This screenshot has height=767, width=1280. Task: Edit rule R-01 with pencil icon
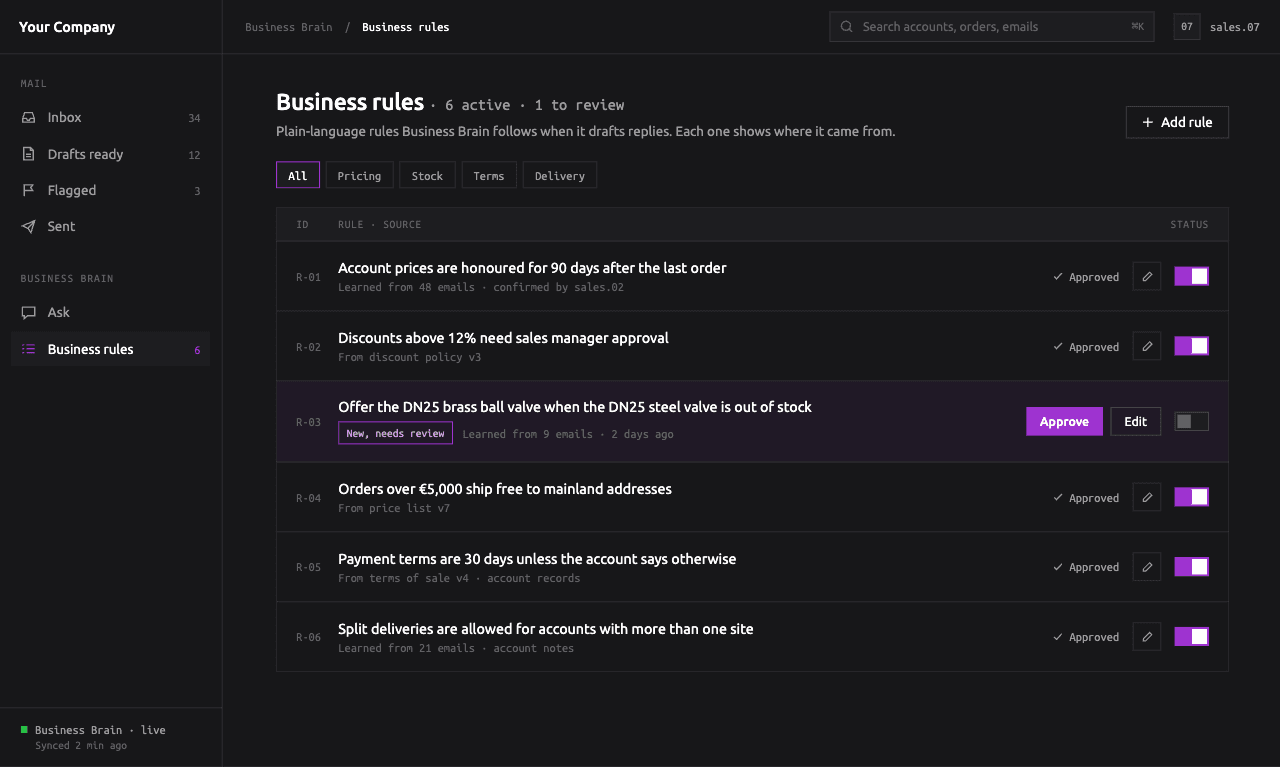pos(1147,277)
